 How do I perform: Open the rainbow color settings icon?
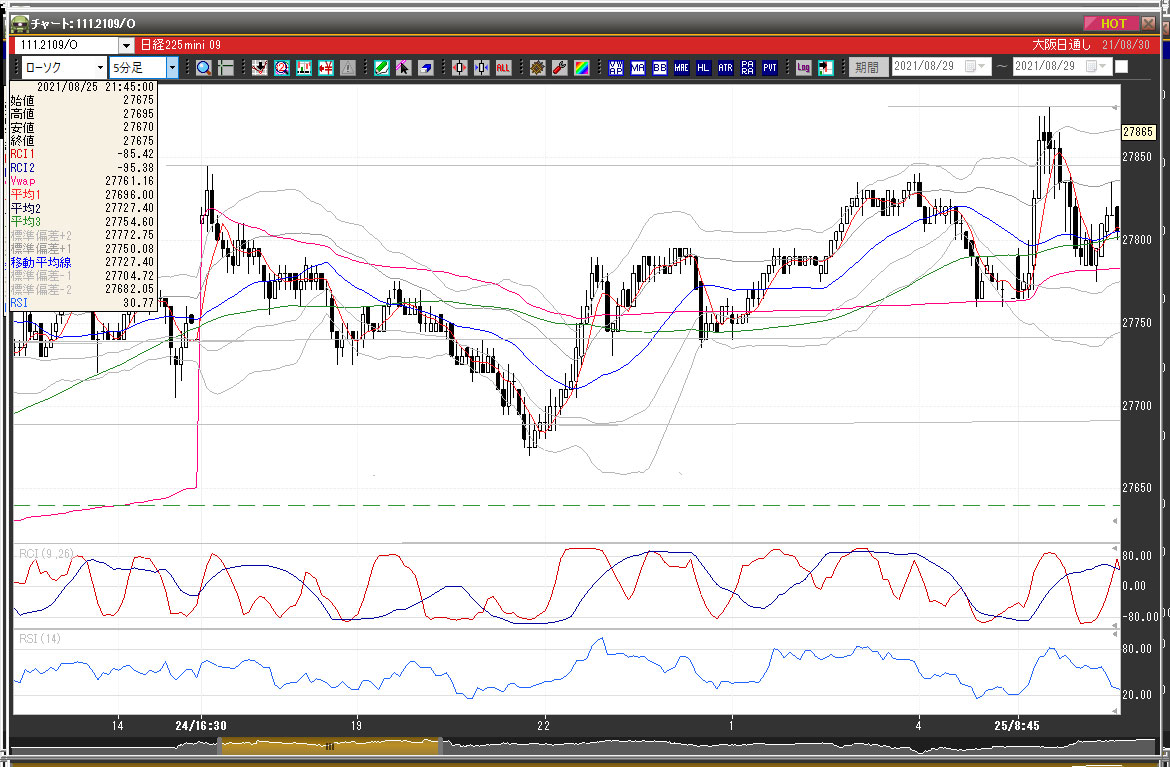[581, 67]
